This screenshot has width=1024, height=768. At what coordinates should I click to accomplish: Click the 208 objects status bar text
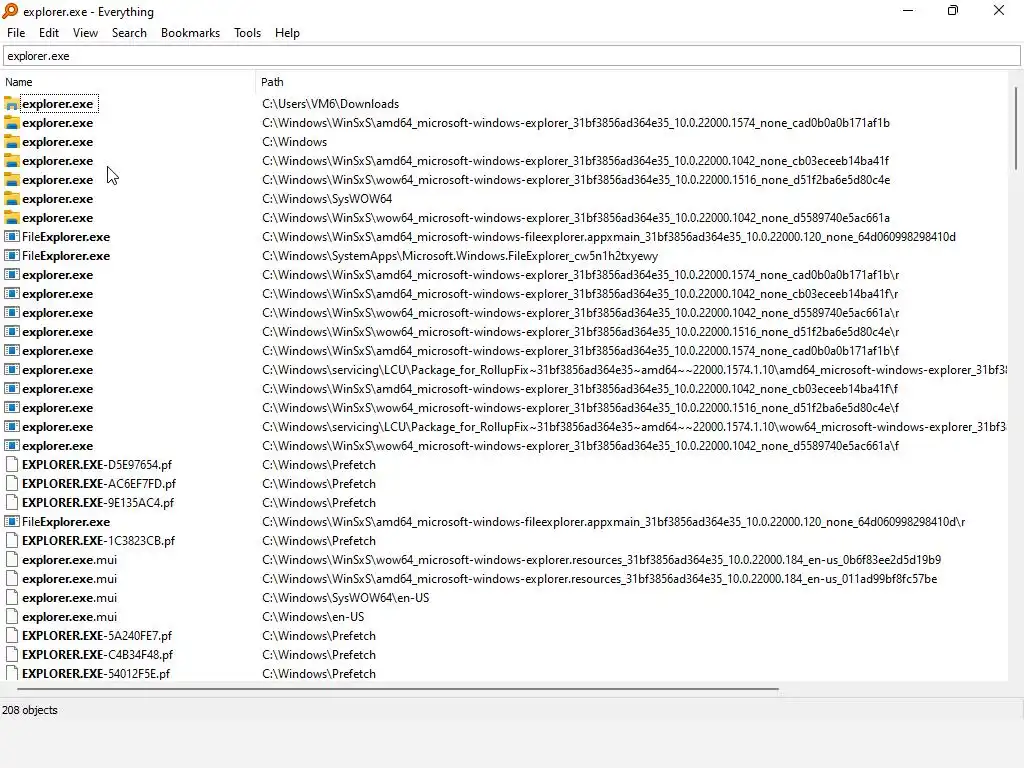click(x=29, y=710)
